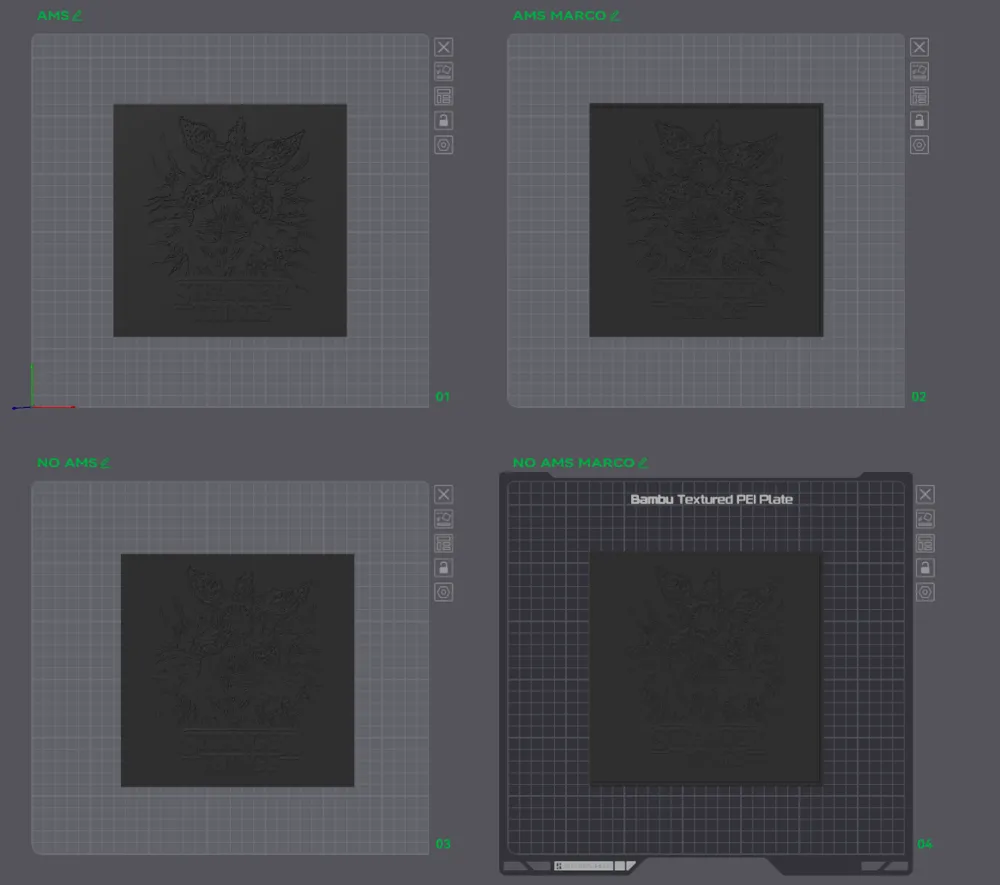Click the pencil icon next to NO AMS

(105, 463)
